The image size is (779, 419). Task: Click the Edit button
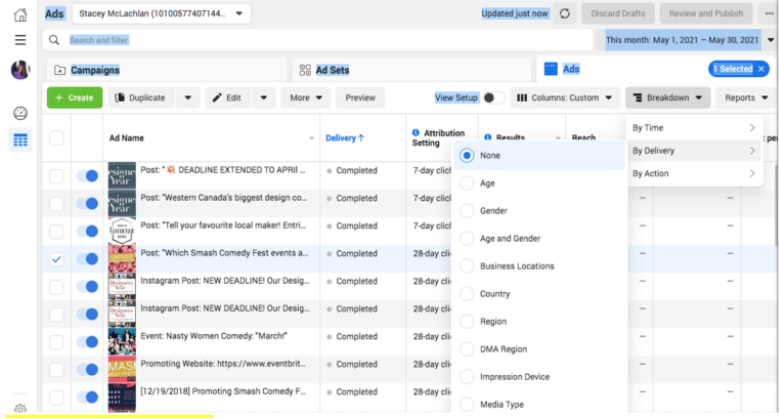[229, 98]
